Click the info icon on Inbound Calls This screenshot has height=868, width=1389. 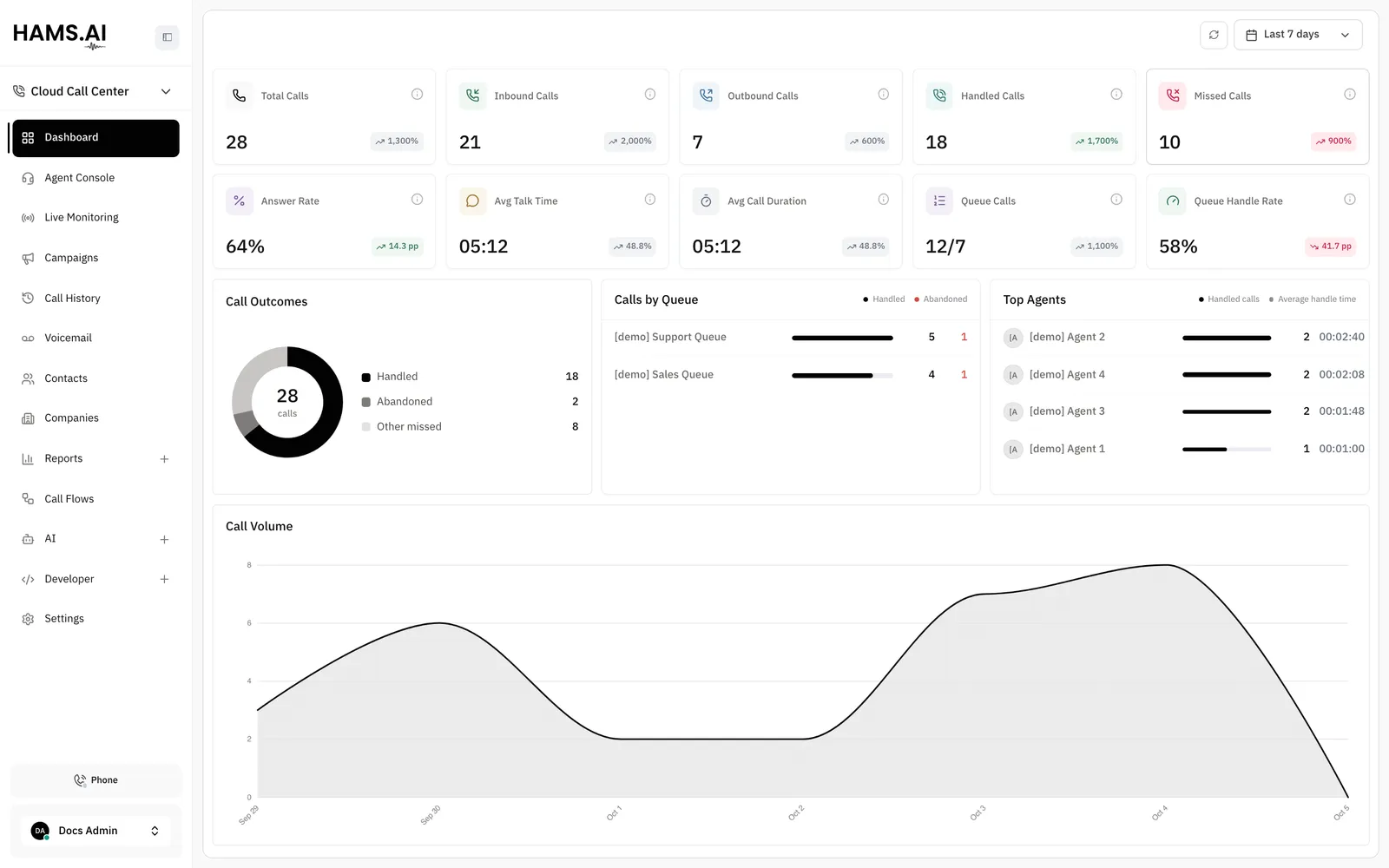[649, 95]
